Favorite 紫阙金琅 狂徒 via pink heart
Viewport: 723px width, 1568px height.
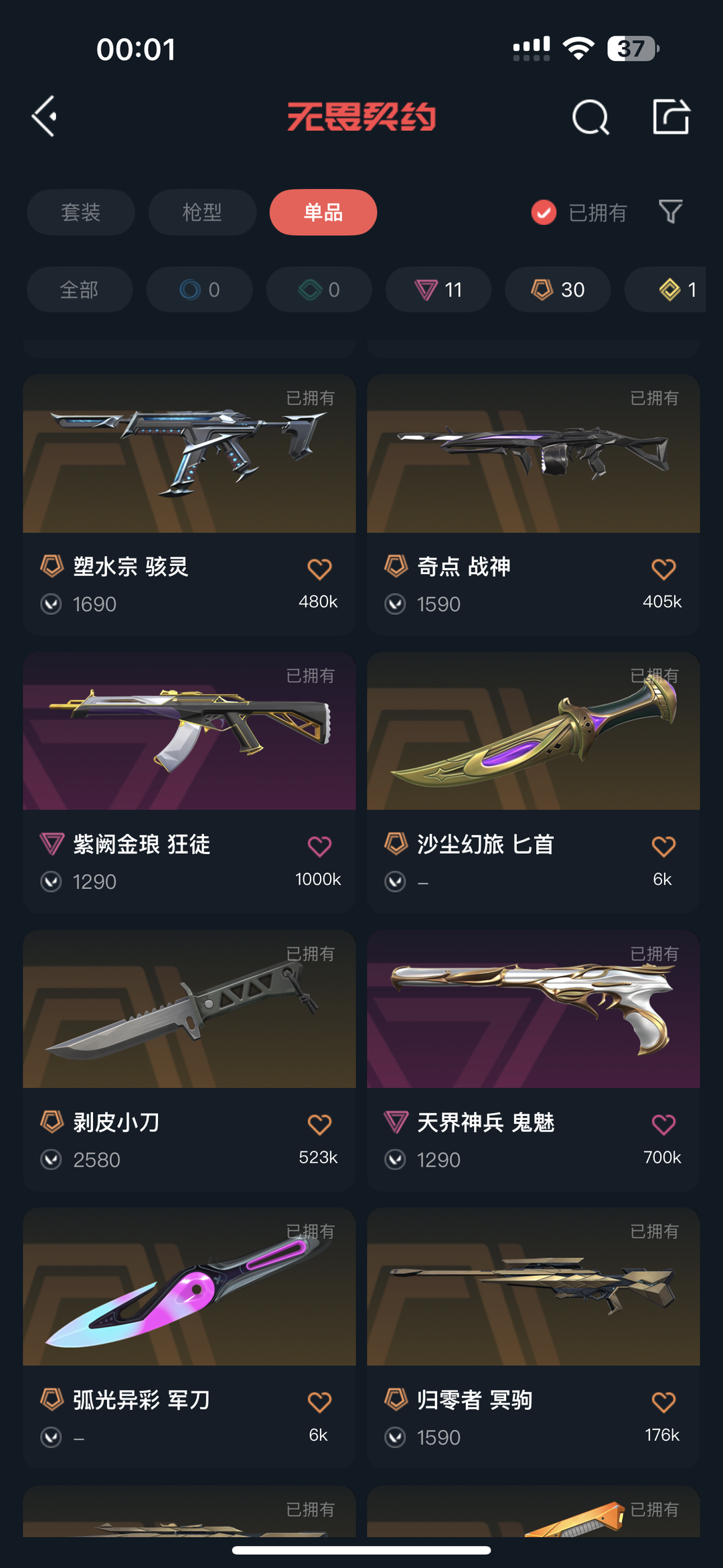click(319, 846)
